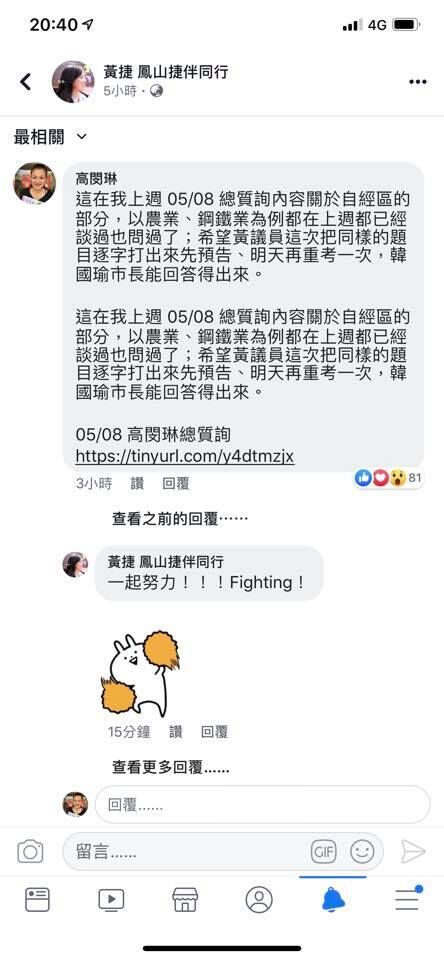Open the Notifications bell tab
This screenshot has width=444, height=960.
[x=333, y=899]
